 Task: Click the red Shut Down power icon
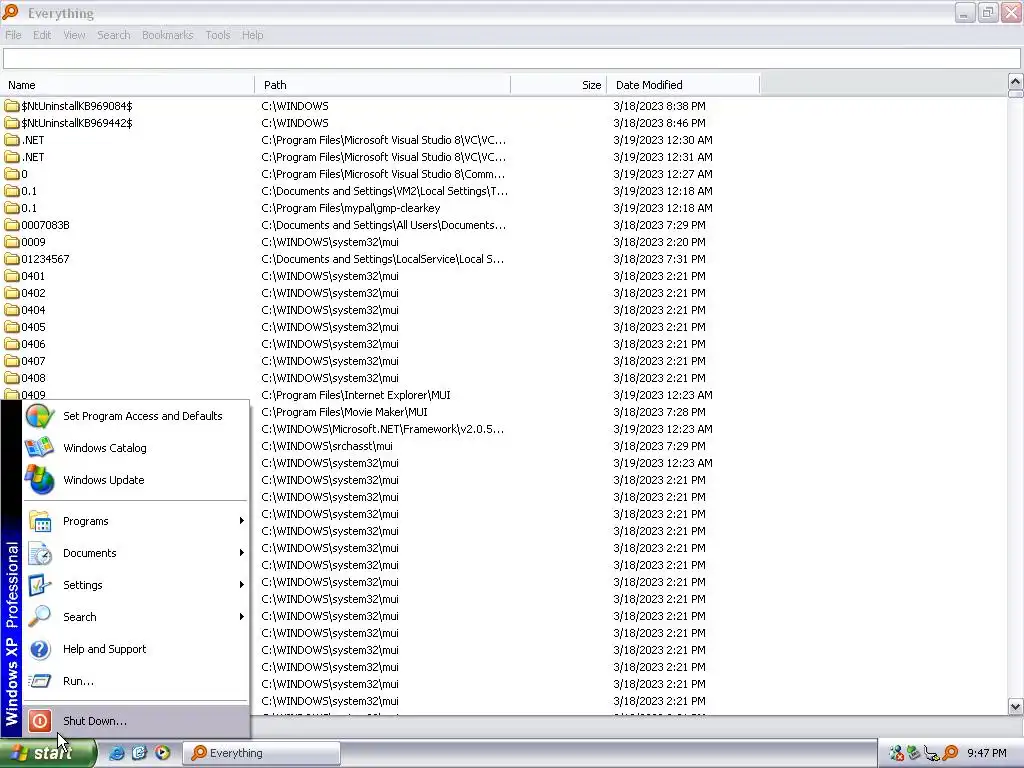(x=40, y=721)
